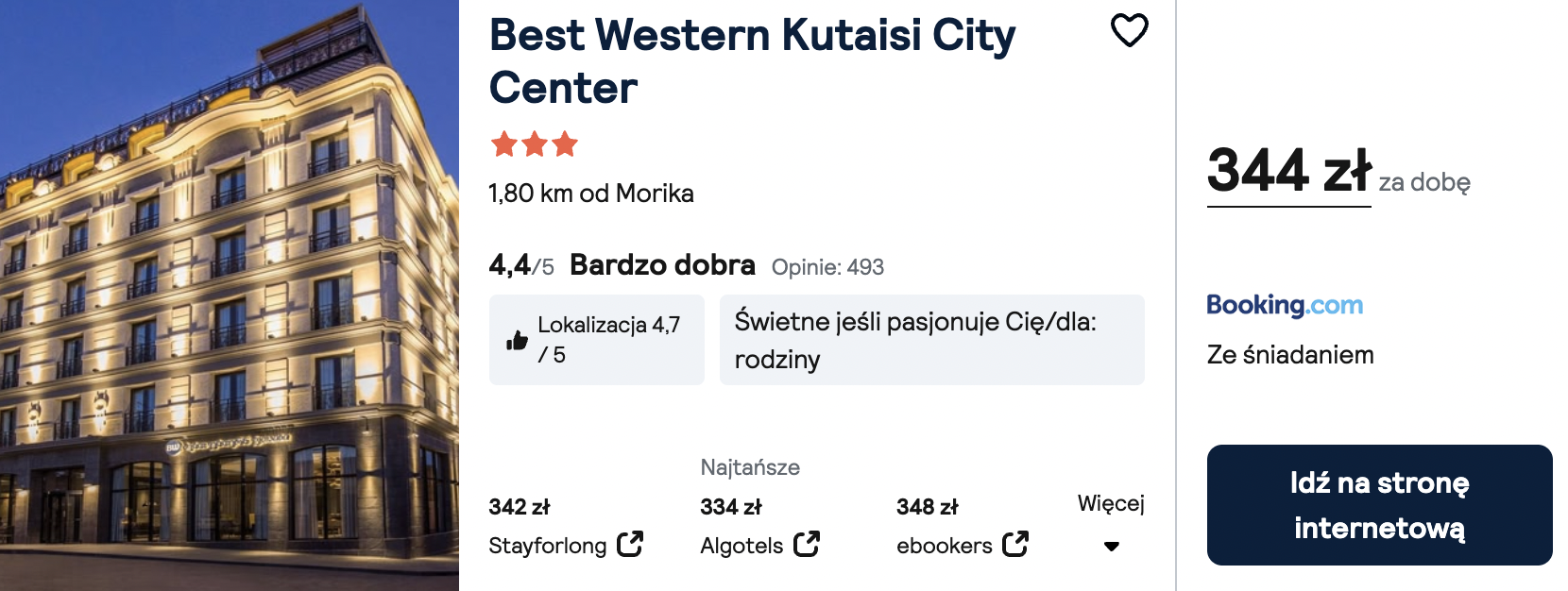Click the Świetne jeśli pasjonuje Cię rodziny badge

click(x=932, y=340)
